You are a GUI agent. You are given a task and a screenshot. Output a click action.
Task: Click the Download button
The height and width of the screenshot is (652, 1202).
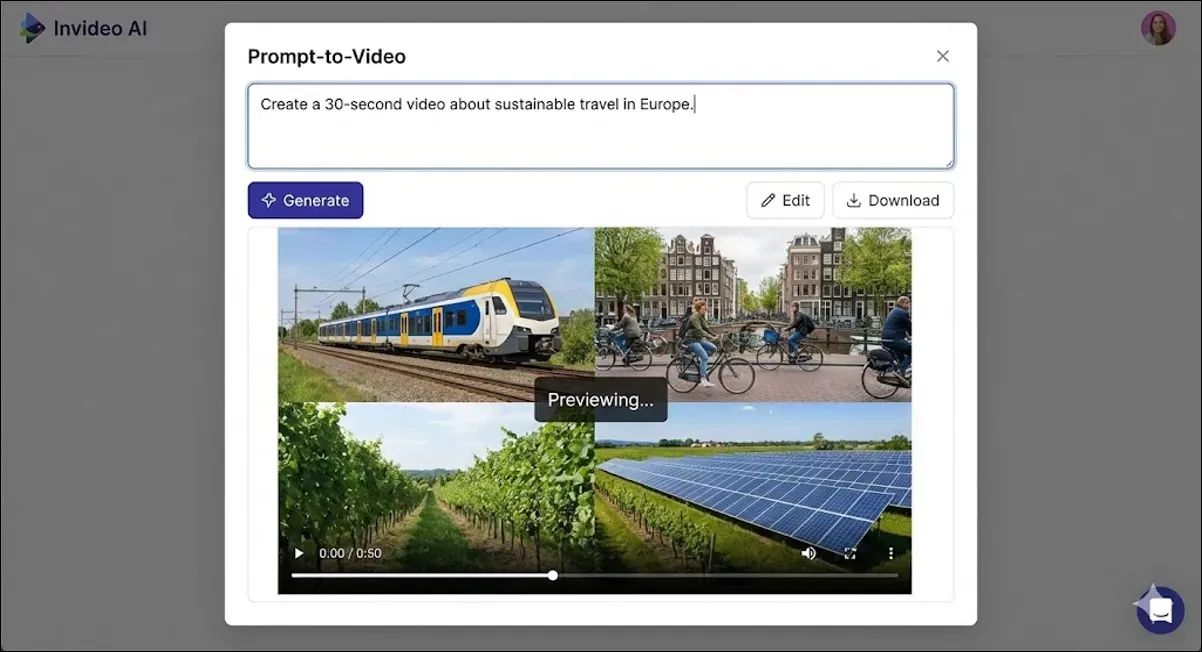tap(893, 200)
